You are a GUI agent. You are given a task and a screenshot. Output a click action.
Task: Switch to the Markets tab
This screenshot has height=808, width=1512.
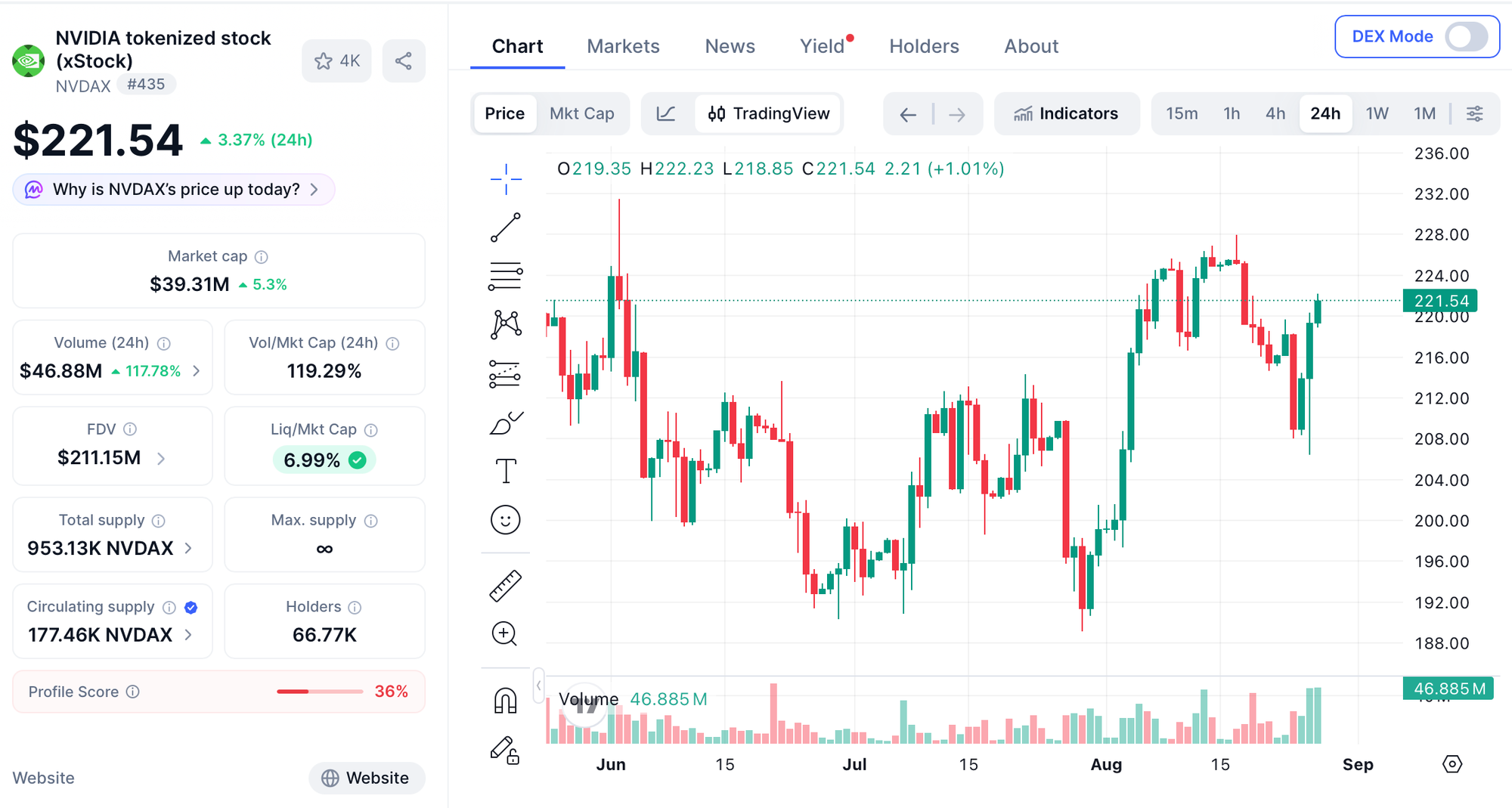(623, 46)
